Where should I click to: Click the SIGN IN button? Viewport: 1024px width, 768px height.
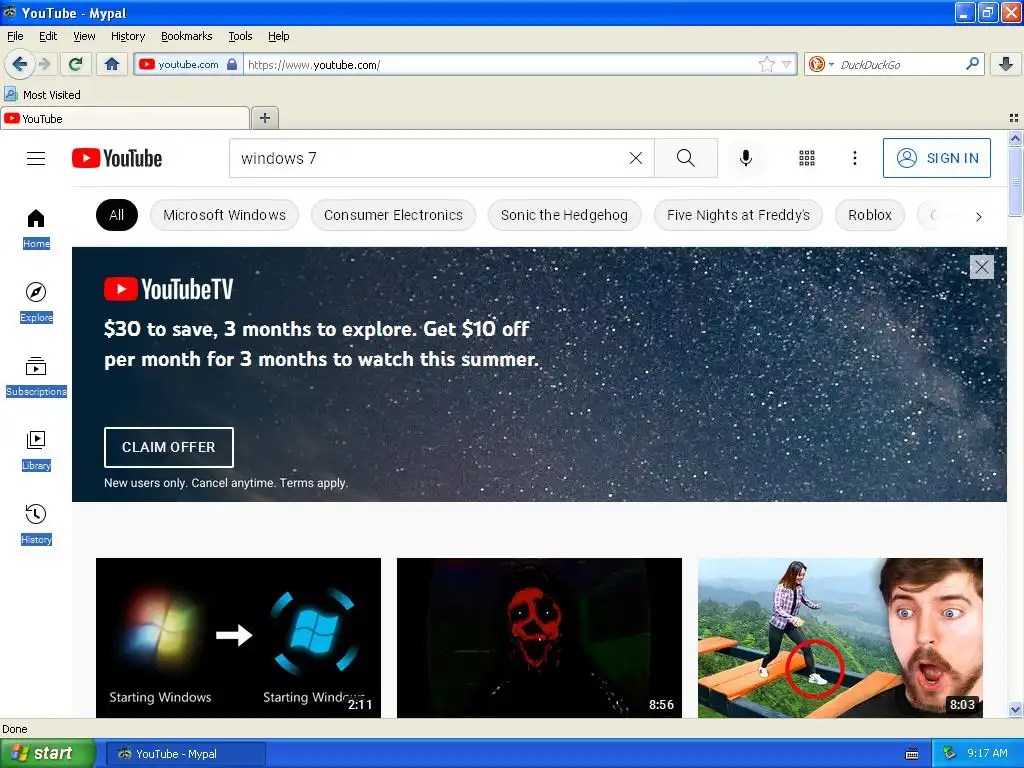[x=936, y=158]
